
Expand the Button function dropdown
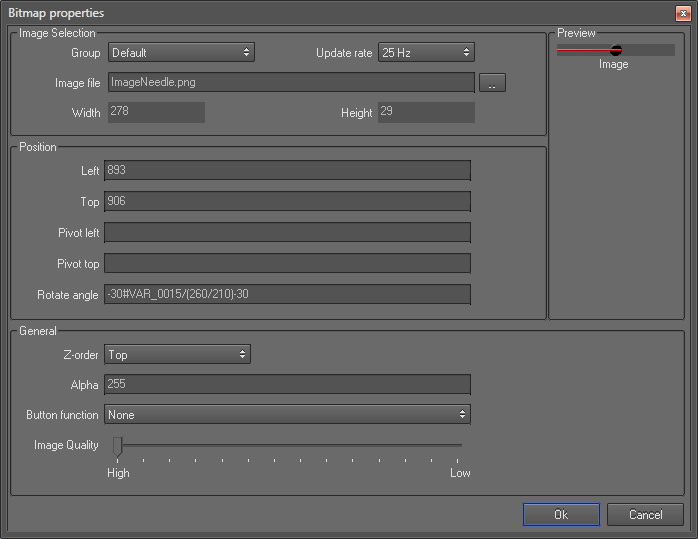pos(287,414)
